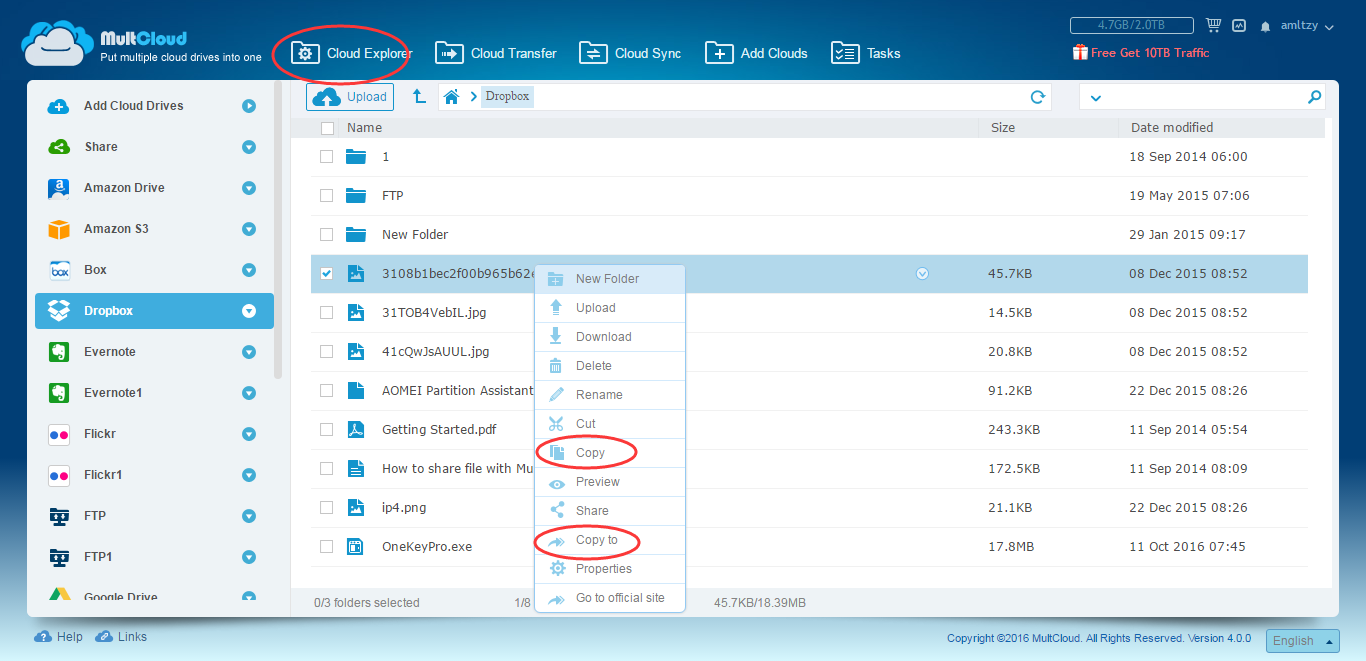
Task: Click the MultCloud cloud logo
Action: tap(57, 44)
